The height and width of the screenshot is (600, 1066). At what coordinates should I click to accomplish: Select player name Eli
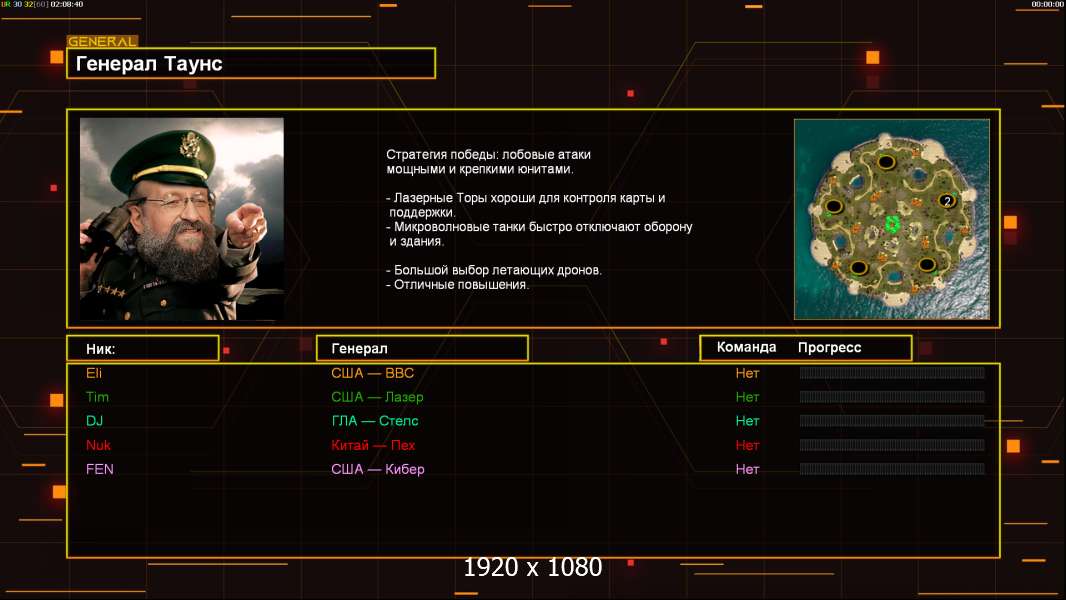[x=94, y=373]
